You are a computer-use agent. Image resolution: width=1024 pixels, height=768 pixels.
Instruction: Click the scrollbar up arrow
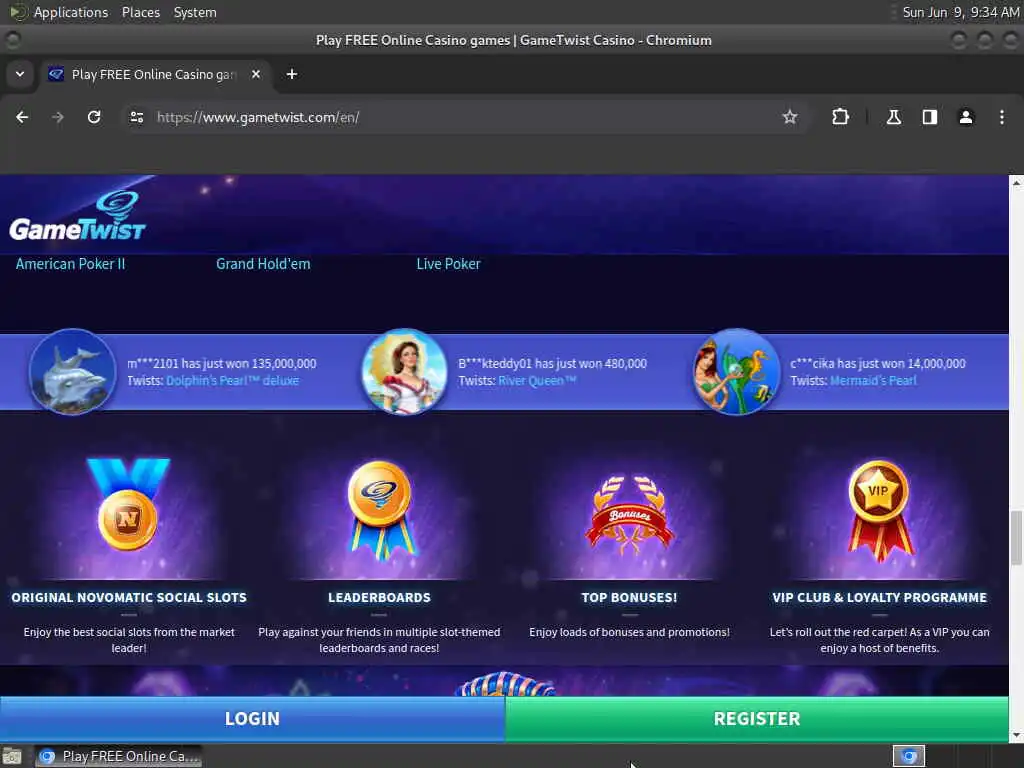pos(1016,184)
